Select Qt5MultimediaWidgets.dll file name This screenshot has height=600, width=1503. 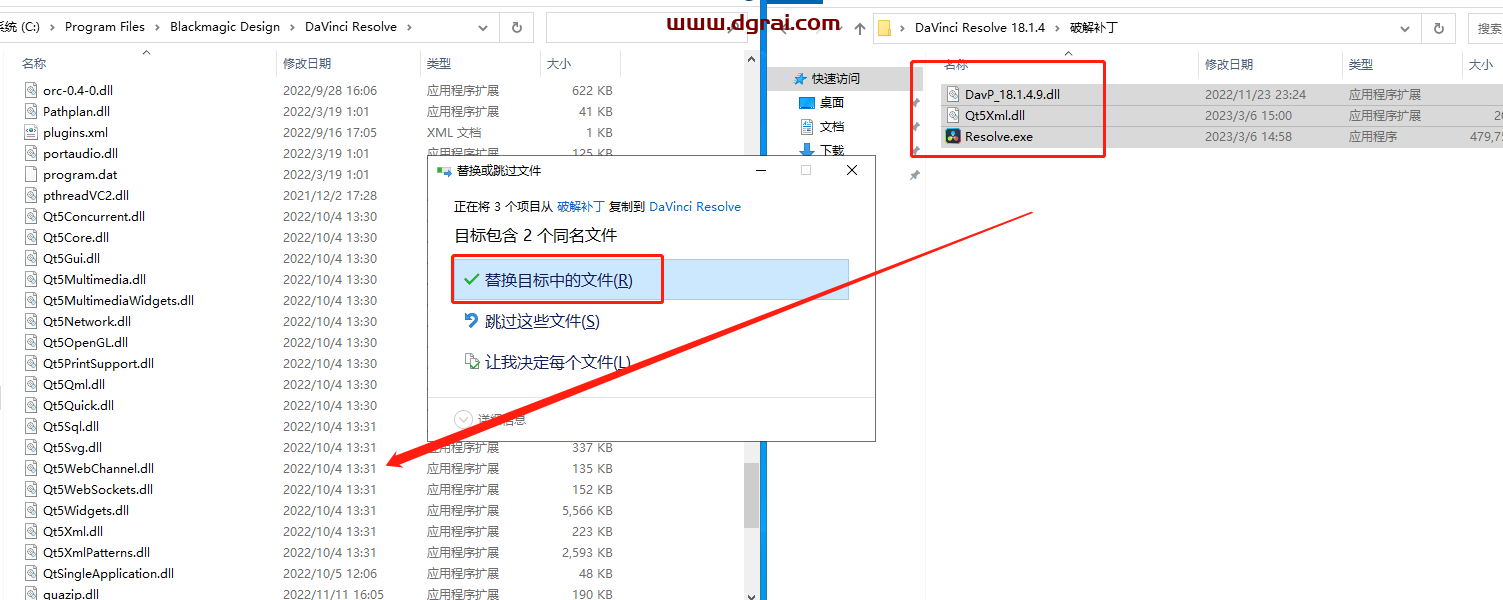118,300
